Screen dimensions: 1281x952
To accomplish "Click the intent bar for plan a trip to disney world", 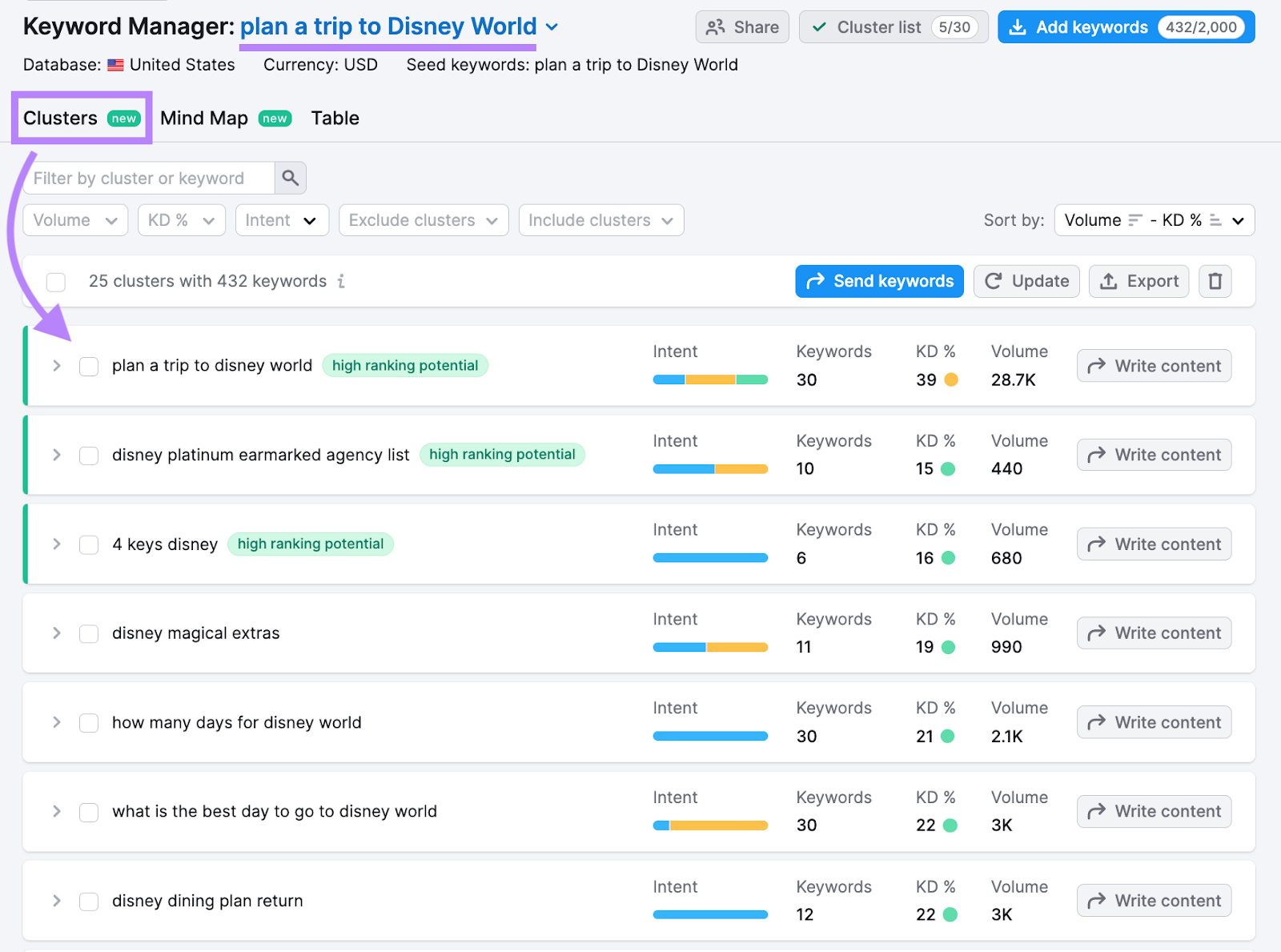I will point(710,380).
